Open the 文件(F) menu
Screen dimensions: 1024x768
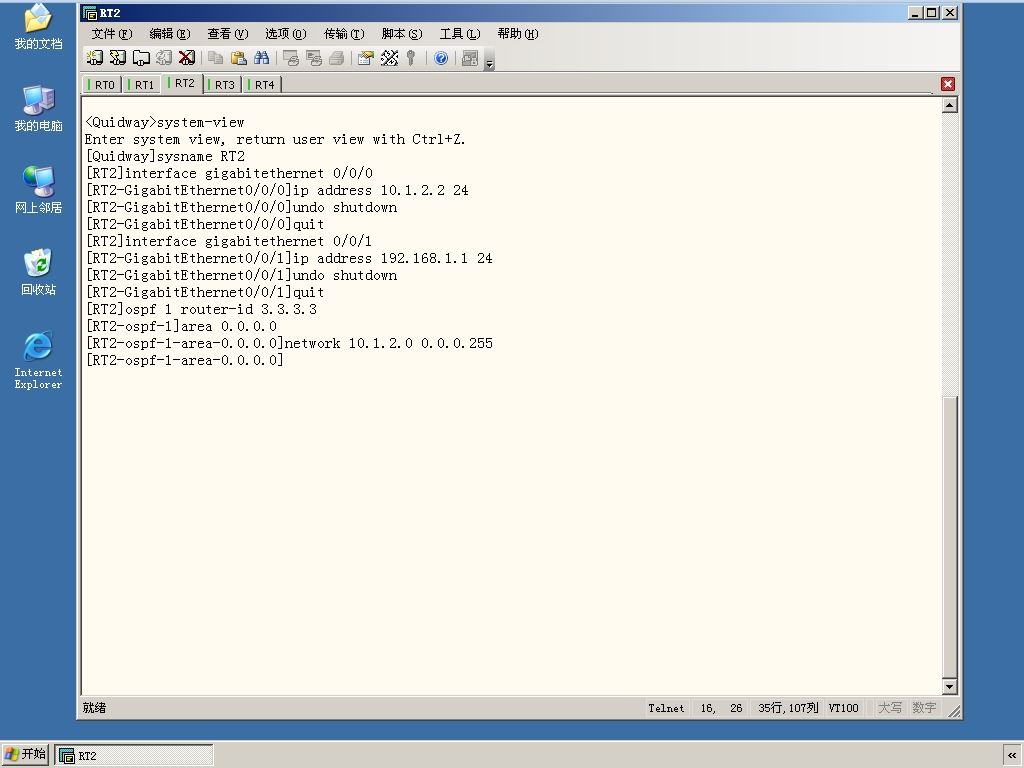[x=112, y=34]
